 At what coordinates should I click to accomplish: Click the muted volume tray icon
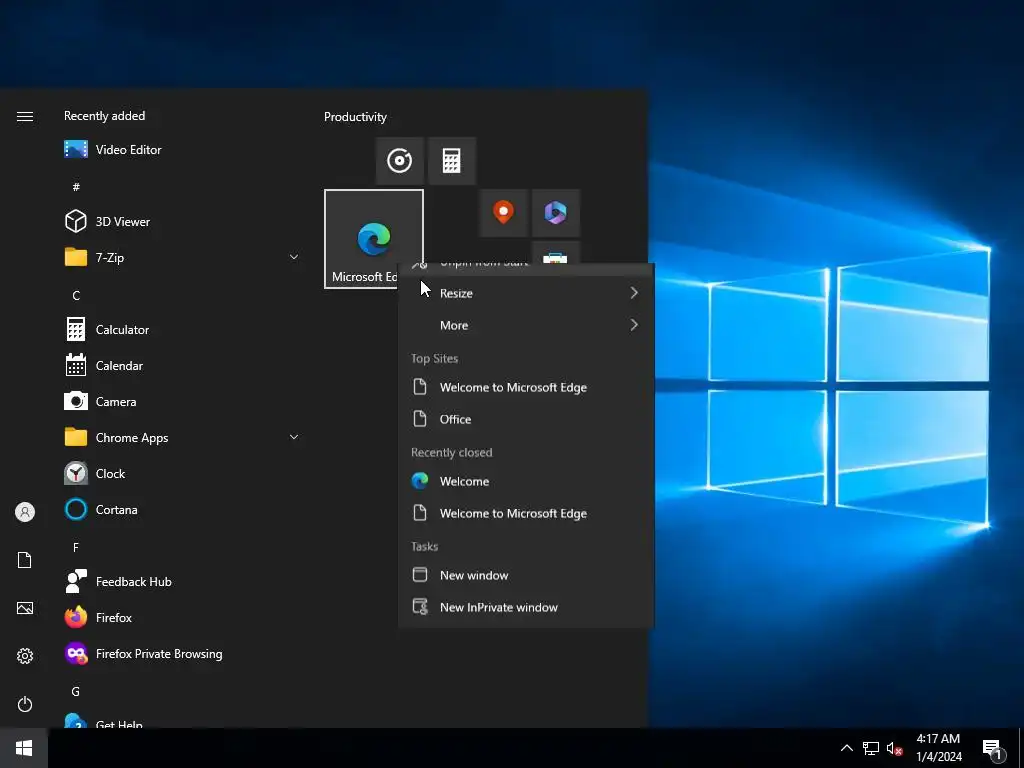[894, 748]
